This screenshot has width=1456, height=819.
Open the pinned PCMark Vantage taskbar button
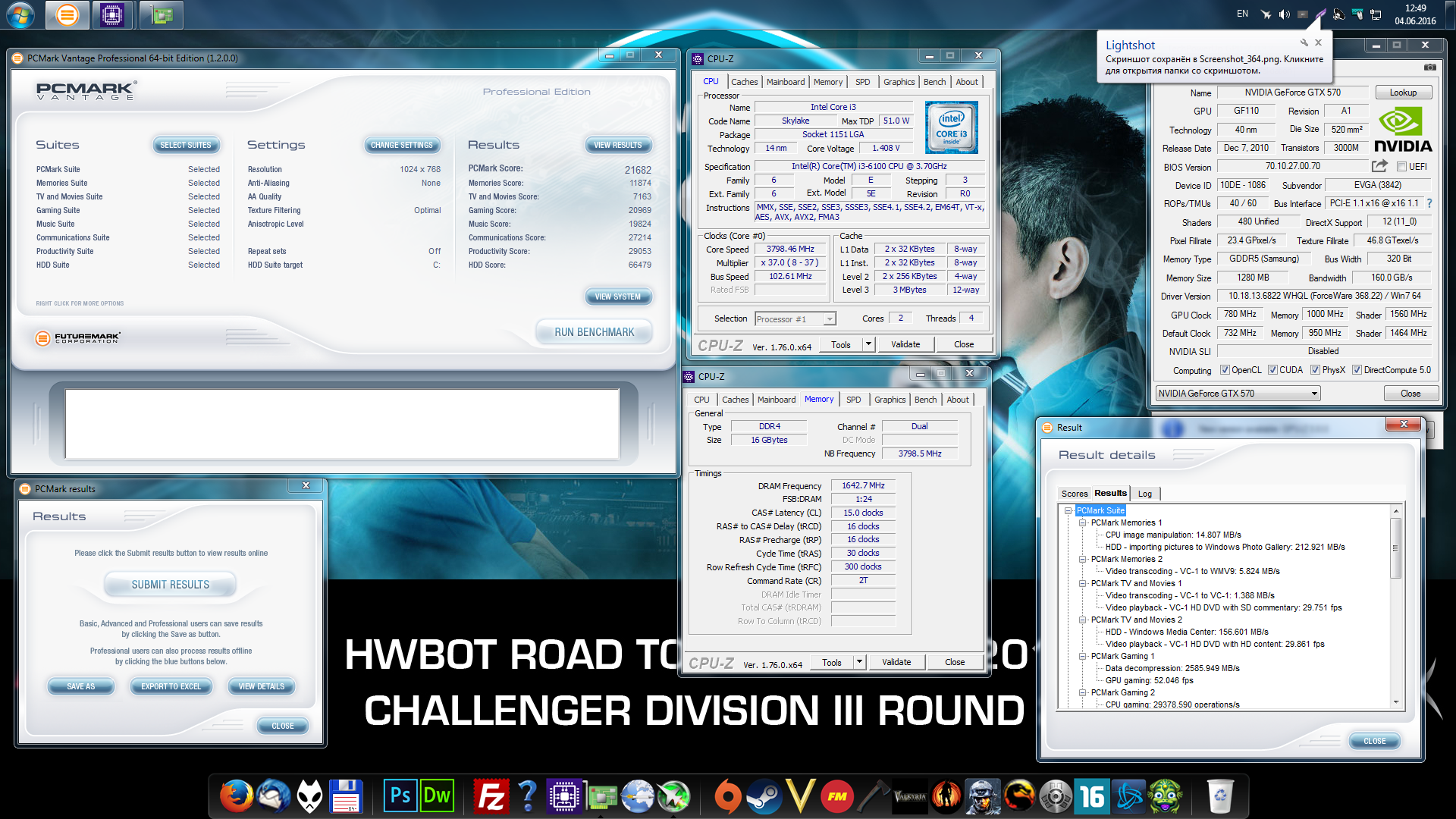[67, 14]
